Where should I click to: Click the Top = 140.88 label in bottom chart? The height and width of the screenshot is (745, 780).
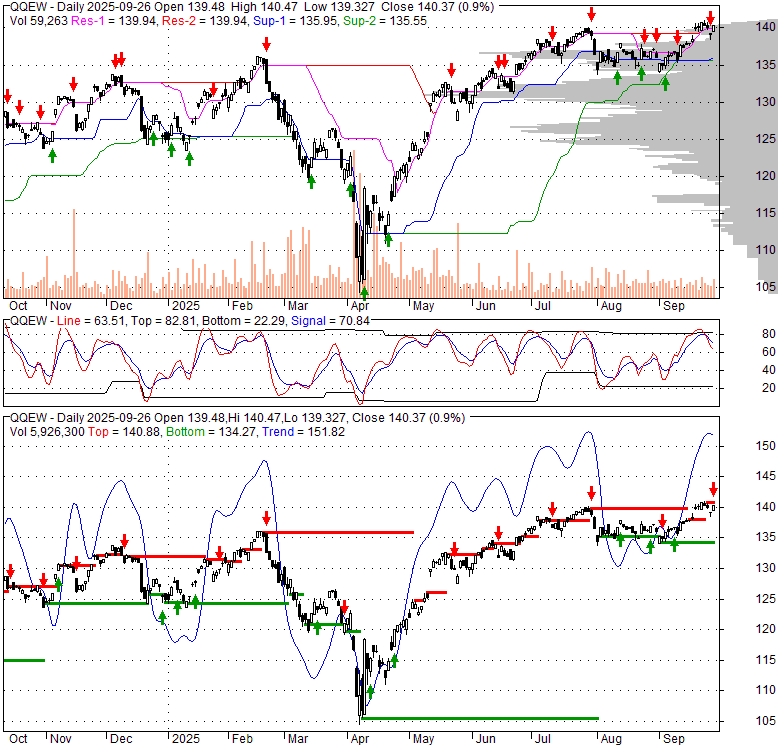point(124,432)
